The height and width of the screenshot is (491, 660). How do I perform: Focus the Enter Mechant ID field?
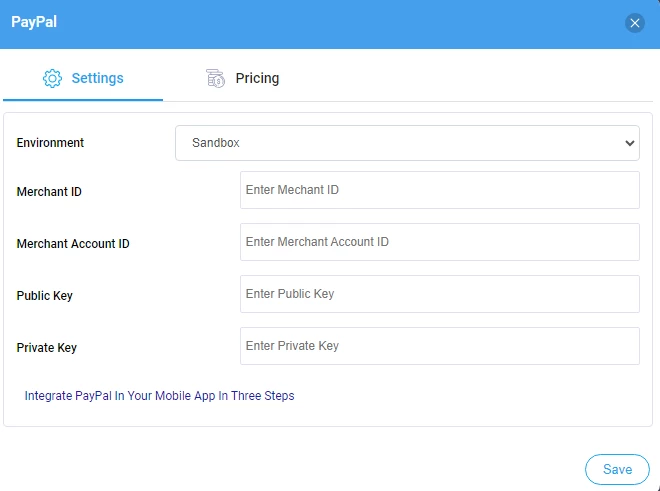click(440, 190)
